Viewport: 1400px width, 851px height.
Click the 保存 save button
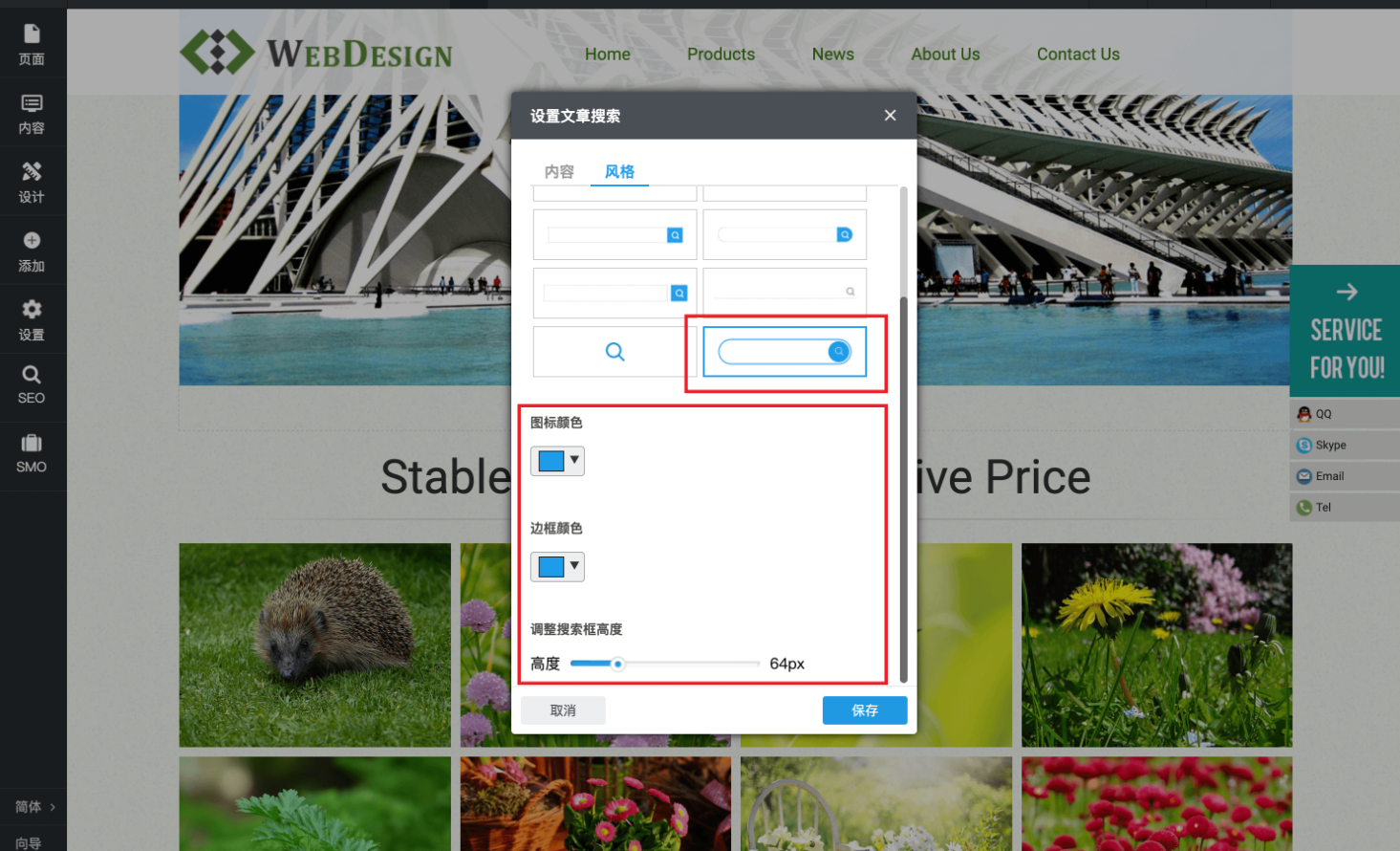pos(865,710)
